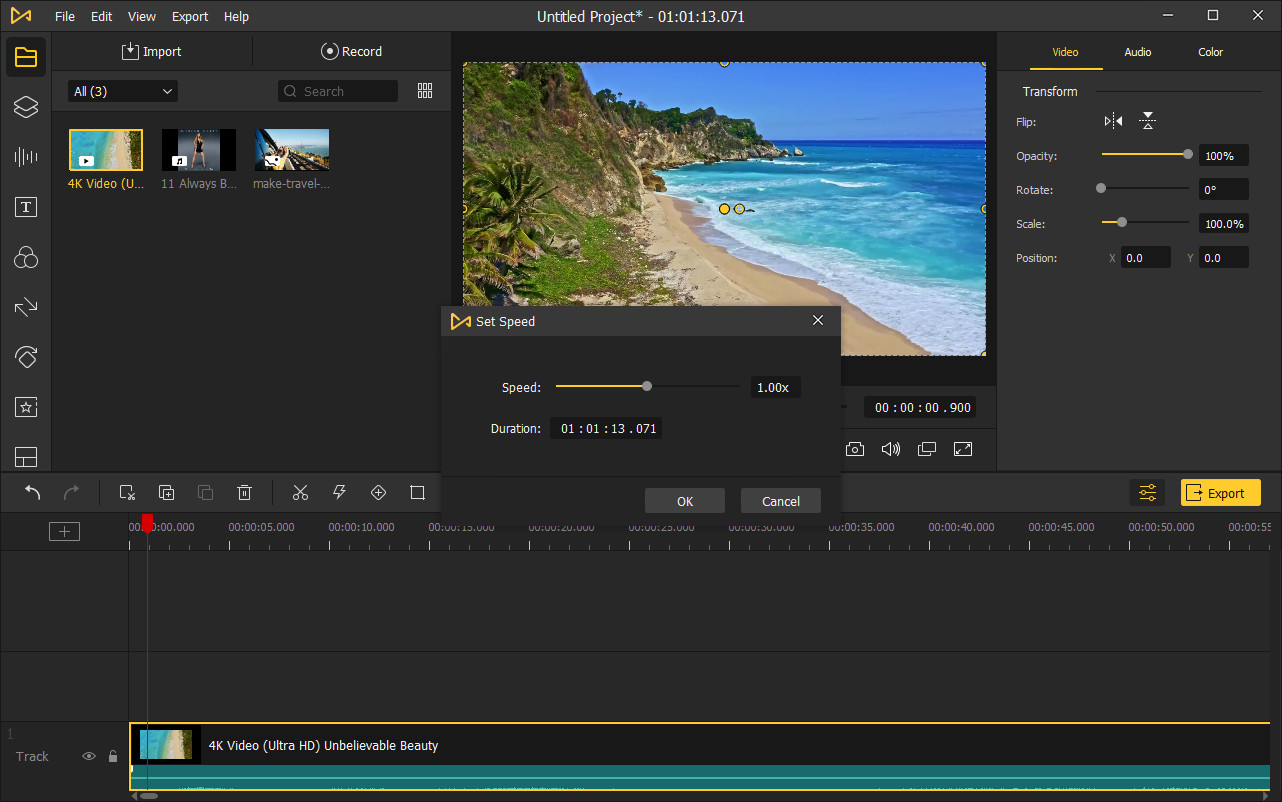Confirm speed change with OK

(x=684, y=500)
